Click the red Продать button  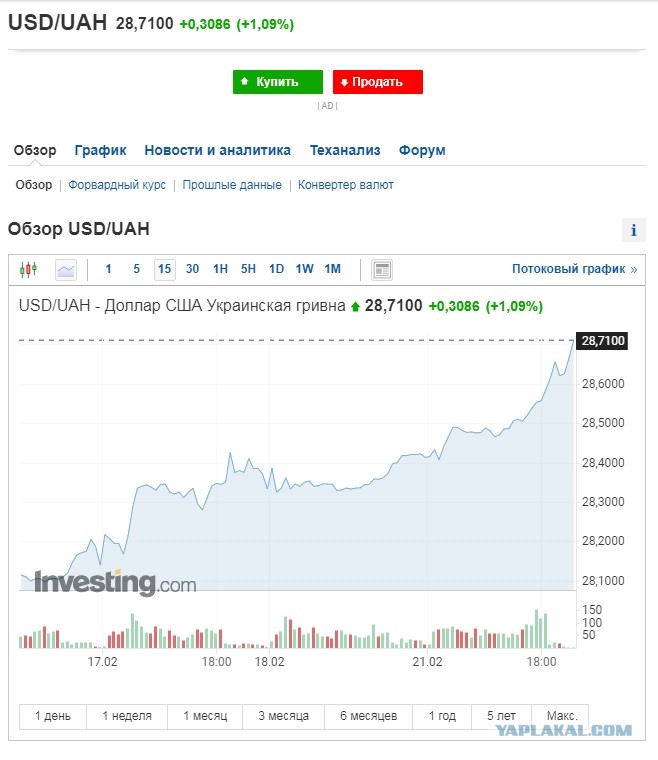[377, 82]
